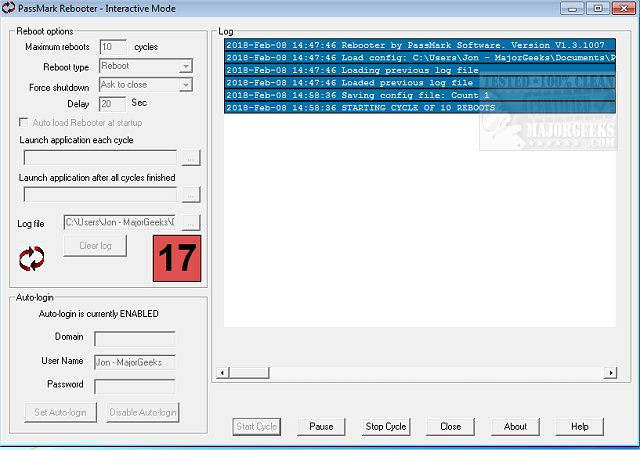Click Launch application each cycle text field
Screen dimensions: 640x450
[x=100, y=158]
